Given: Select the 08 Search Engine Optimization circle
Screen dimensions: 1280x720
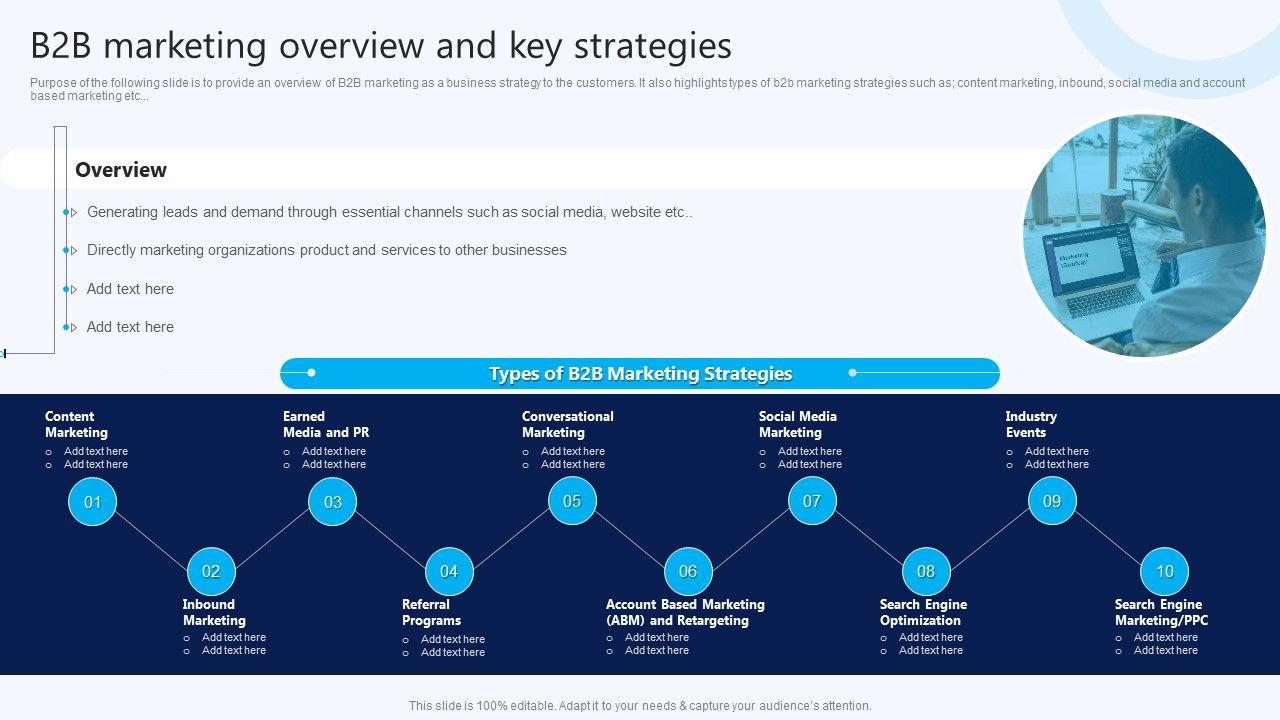Looking at the screenshot, I should click(926, 571).
